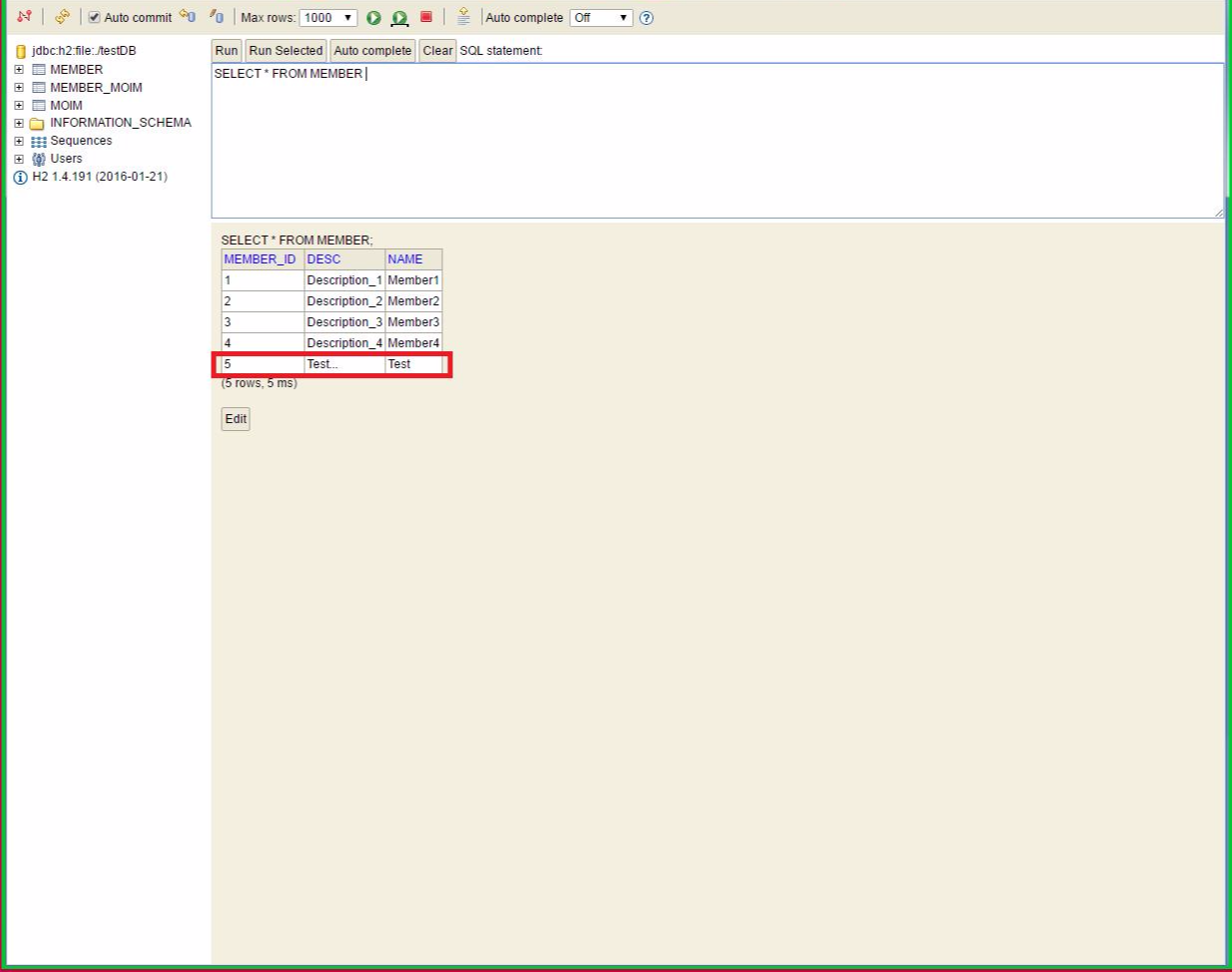Screen dimensions: 1232x972
Task: Open the Max rows dropdown
Action: [x=328, y=18]
